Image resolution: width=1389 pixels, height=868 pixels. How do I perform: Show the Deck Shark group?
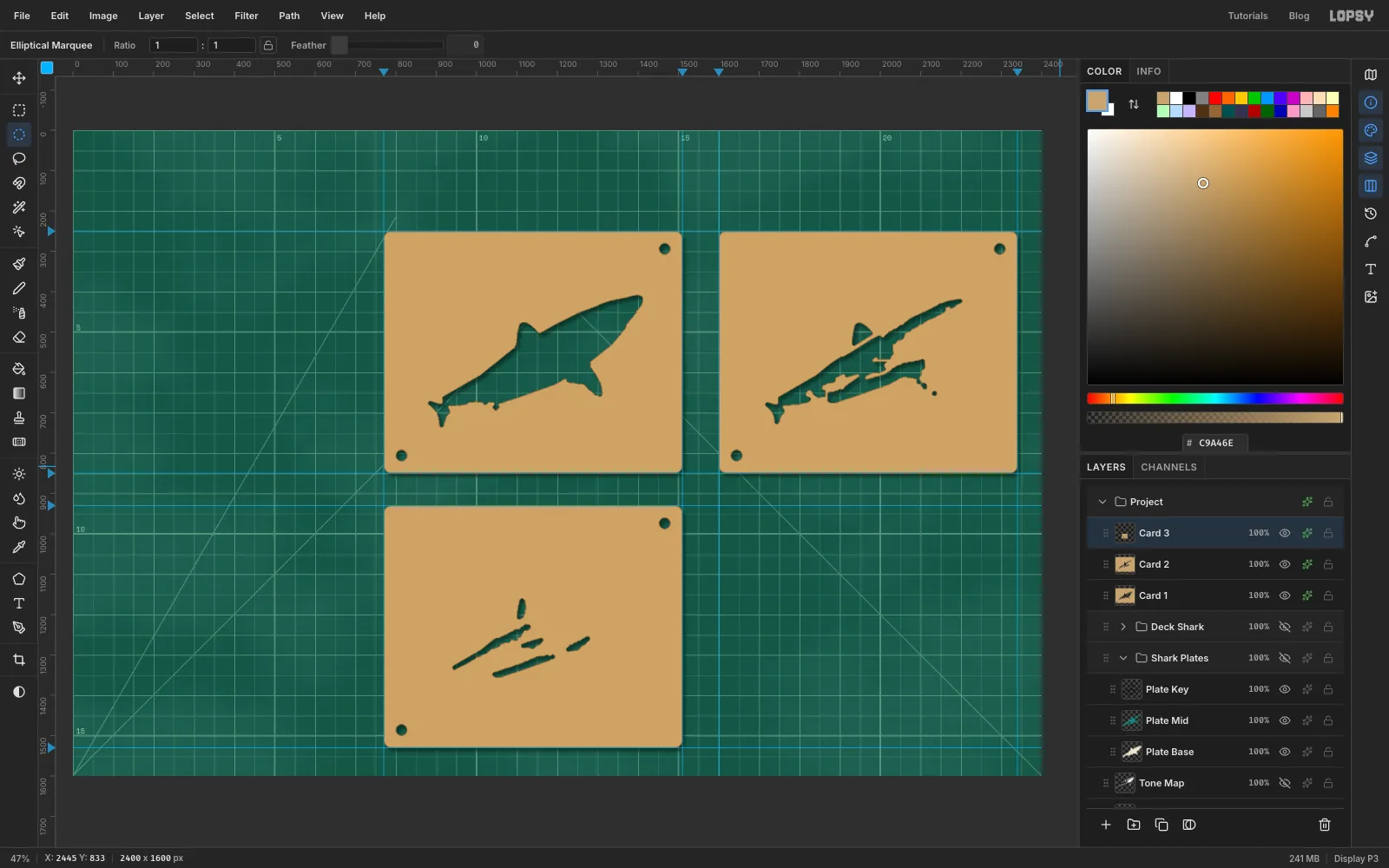[1285, 627]
